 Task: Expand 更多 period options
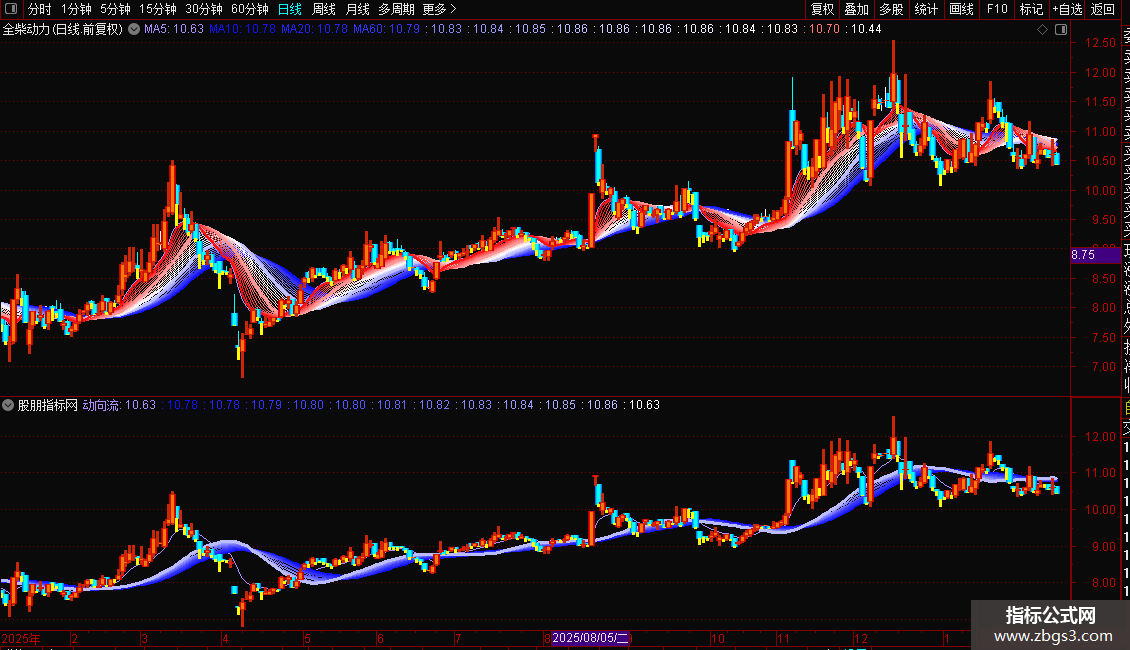[440, 9]
